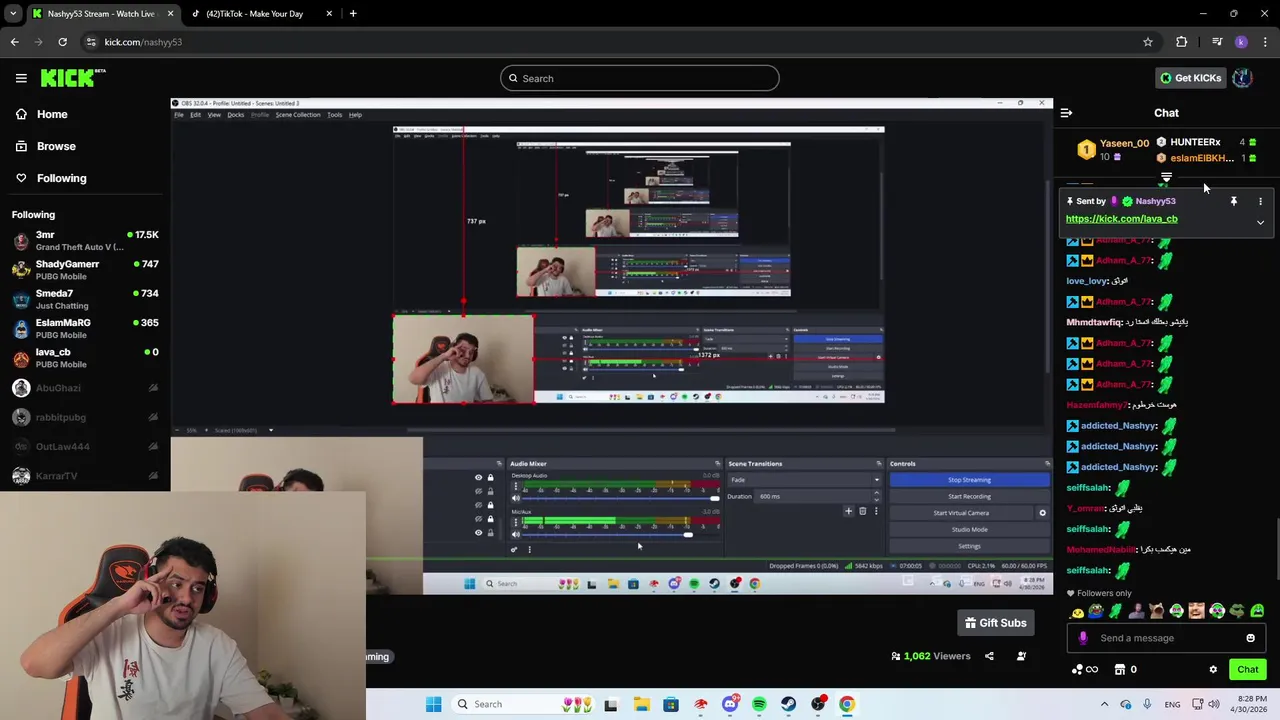The image size is (1280, 720).
Task: Open the emoji picker in message box
Action: click(x=1250, y=638)
